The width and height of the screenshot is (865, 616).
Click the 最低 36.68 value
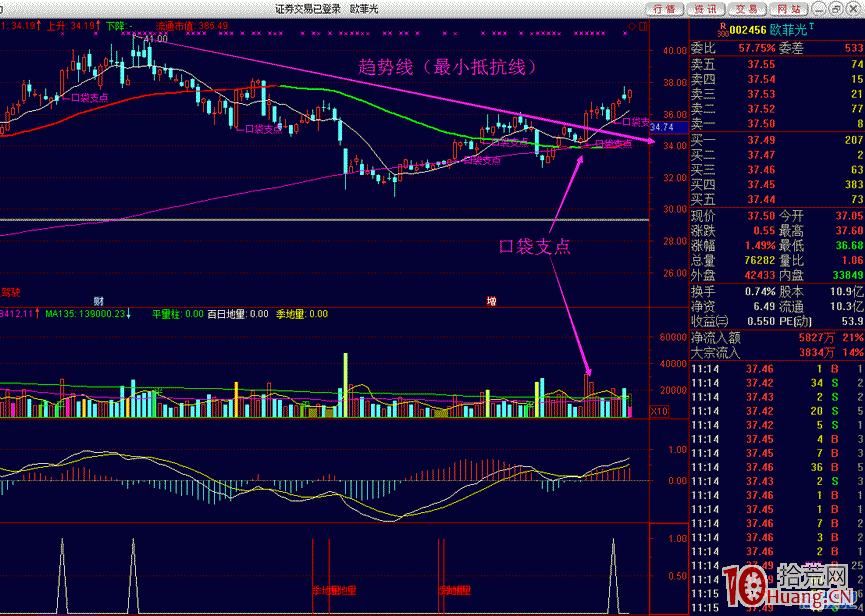tap(849, 245)
